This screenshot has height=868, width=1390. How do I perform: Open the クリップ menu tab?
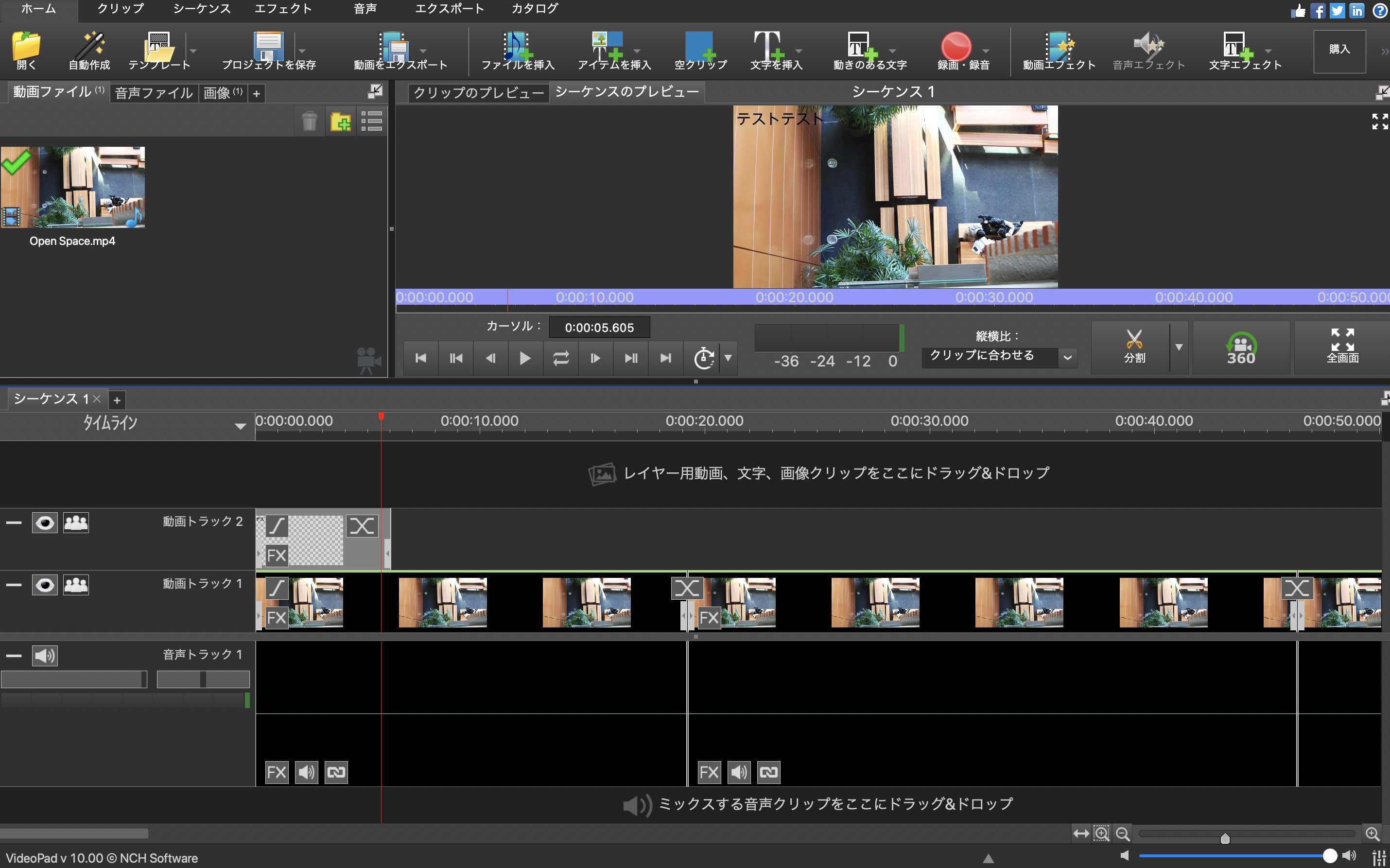coord(121,9)
